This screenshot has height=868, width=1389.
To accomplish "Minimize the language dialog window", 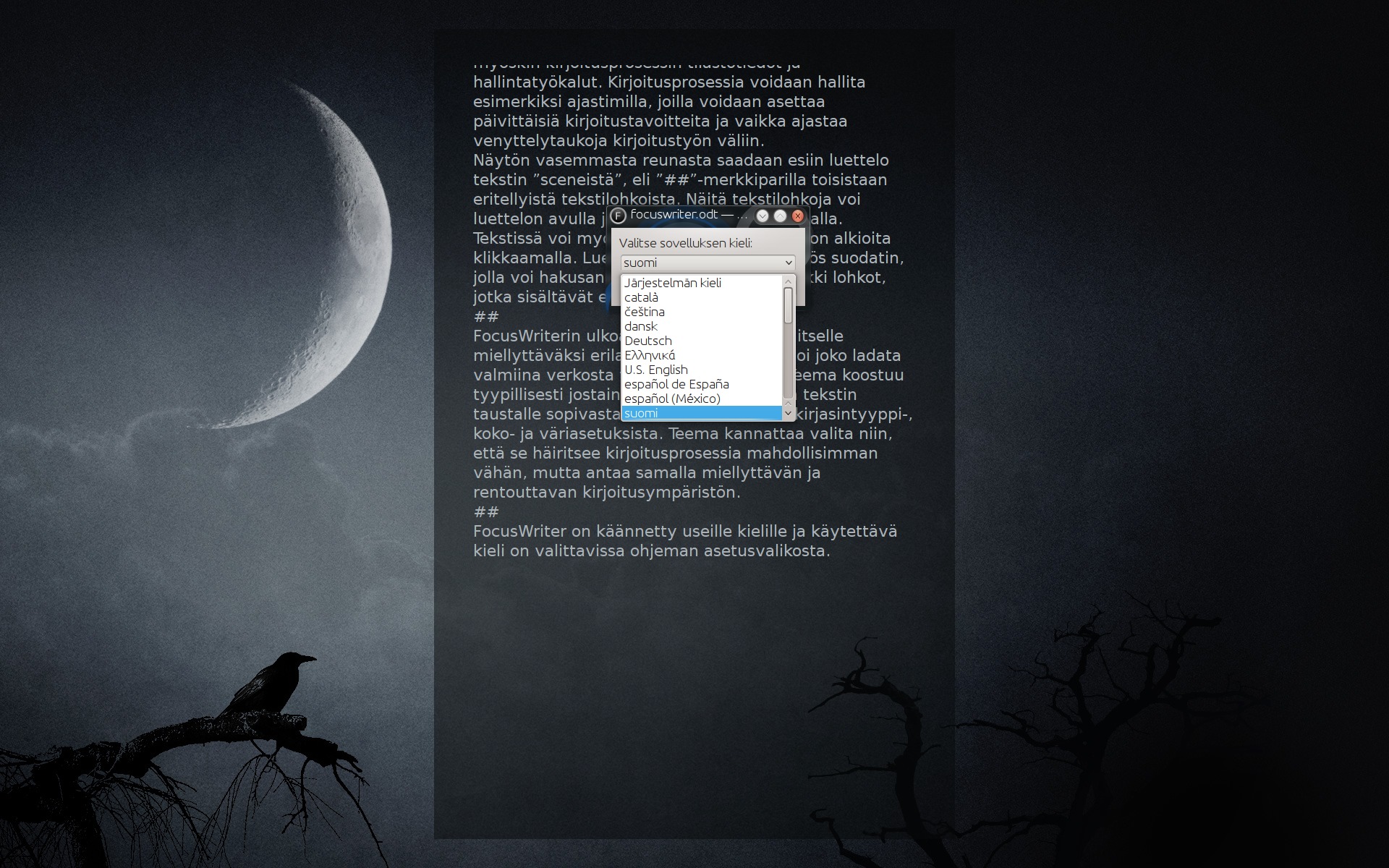I will tap(763, 216).
